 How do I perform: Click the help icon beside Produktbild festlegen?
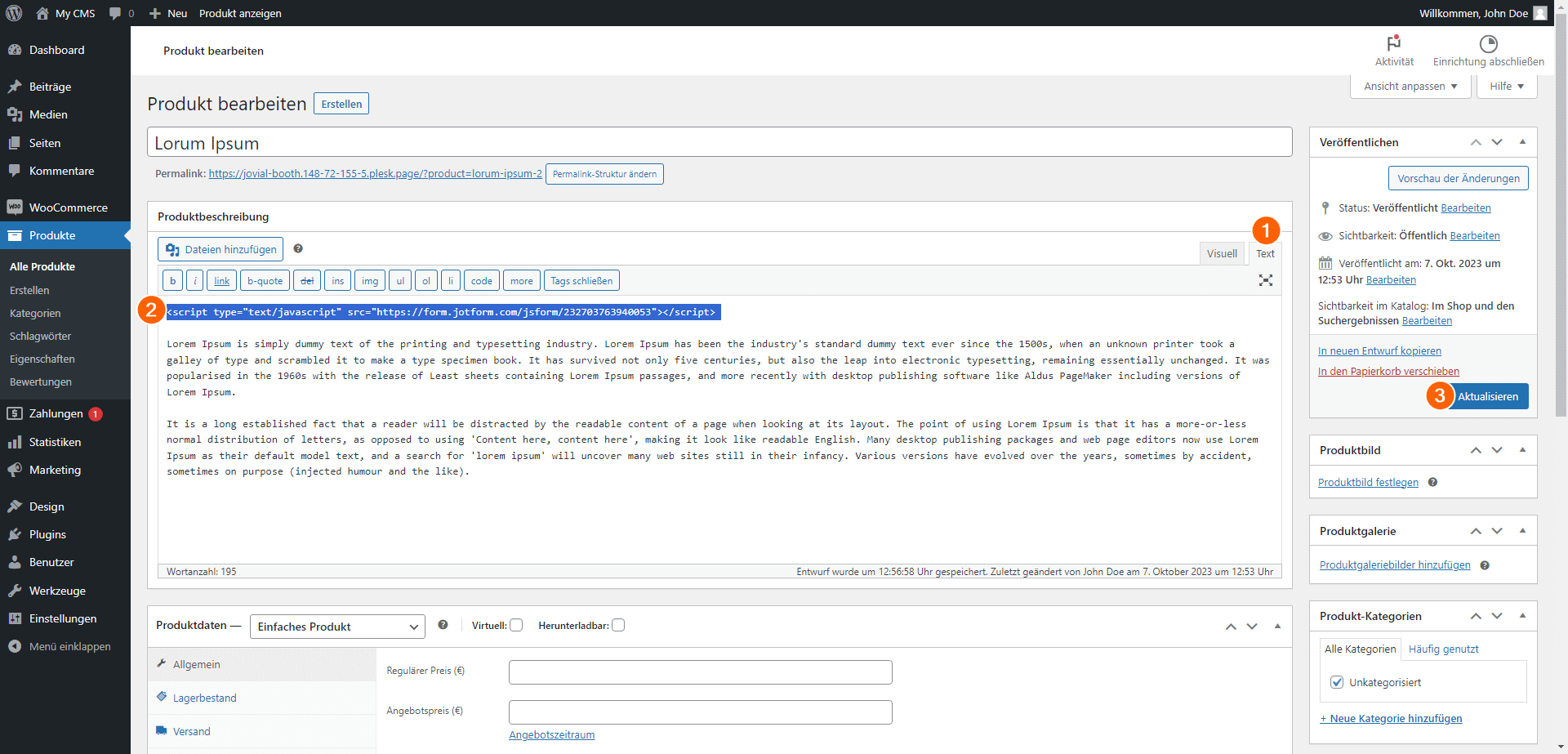(x=1432, y=482)
